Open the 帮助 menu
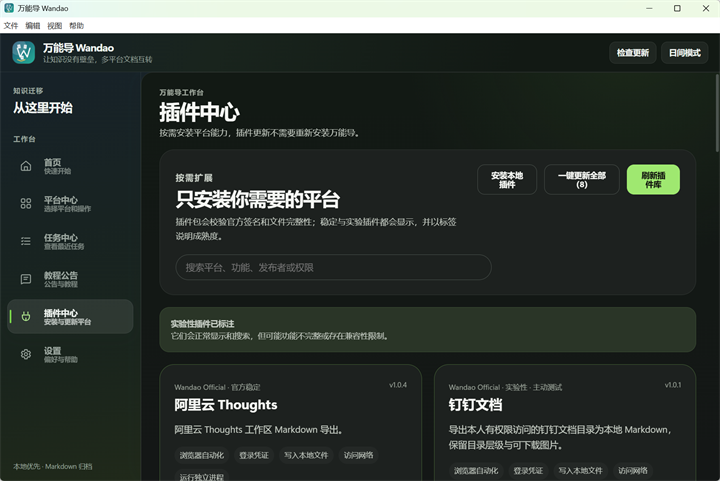 click(77, 26)
